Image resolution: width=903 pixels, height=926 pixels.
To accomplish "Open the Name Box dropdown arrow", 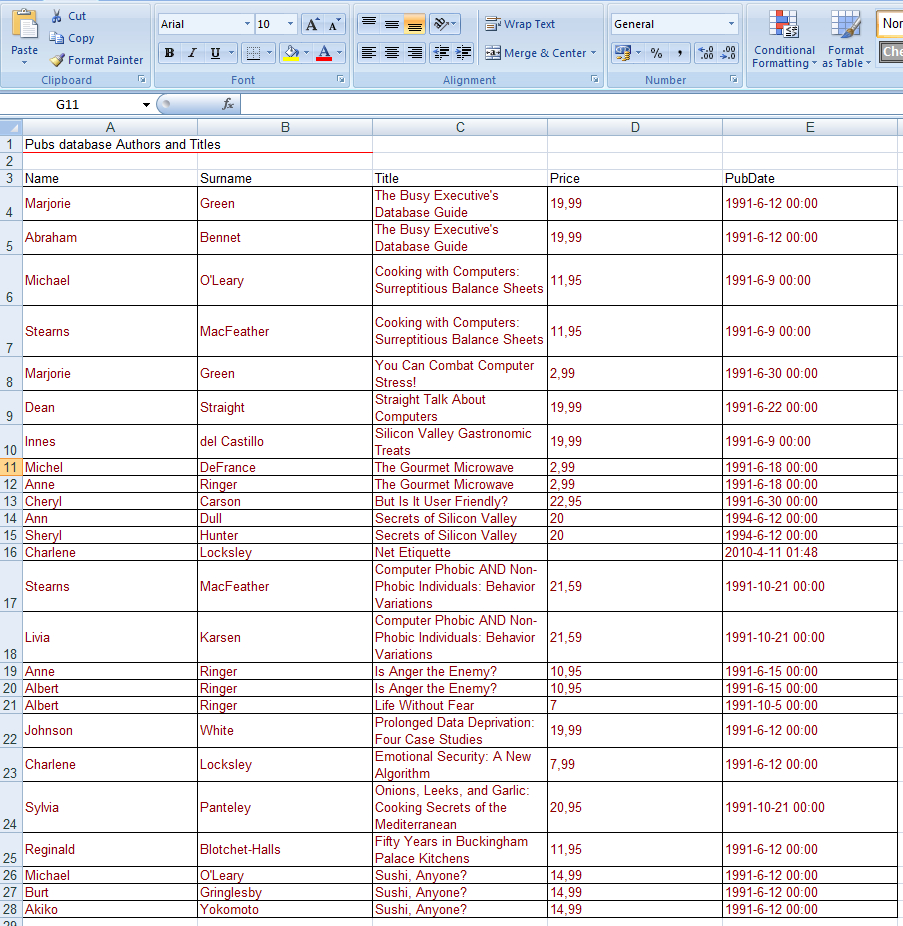I will 147,104.
